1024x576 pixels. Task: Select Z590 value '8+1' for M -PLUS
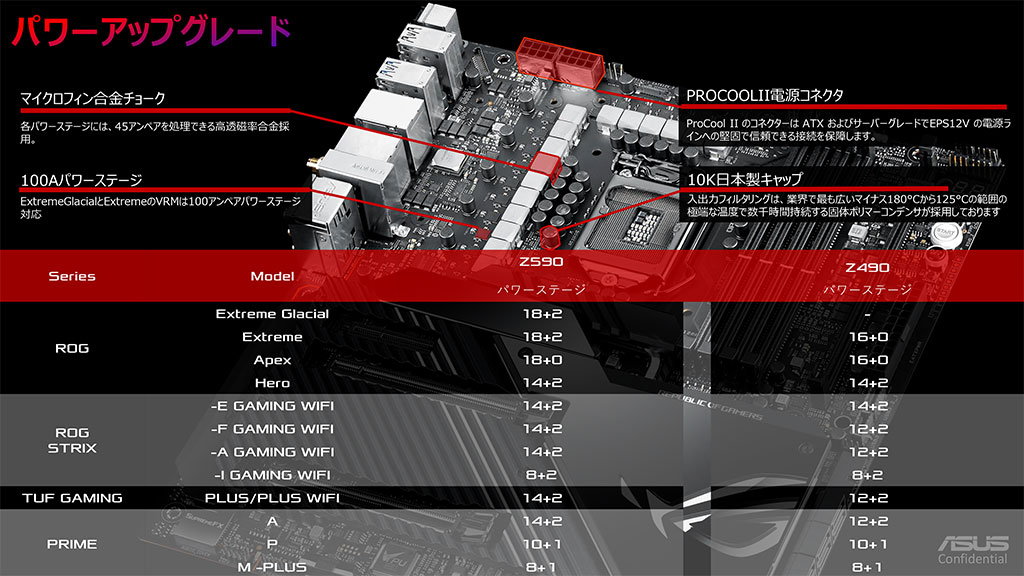[x=541, y=567]
